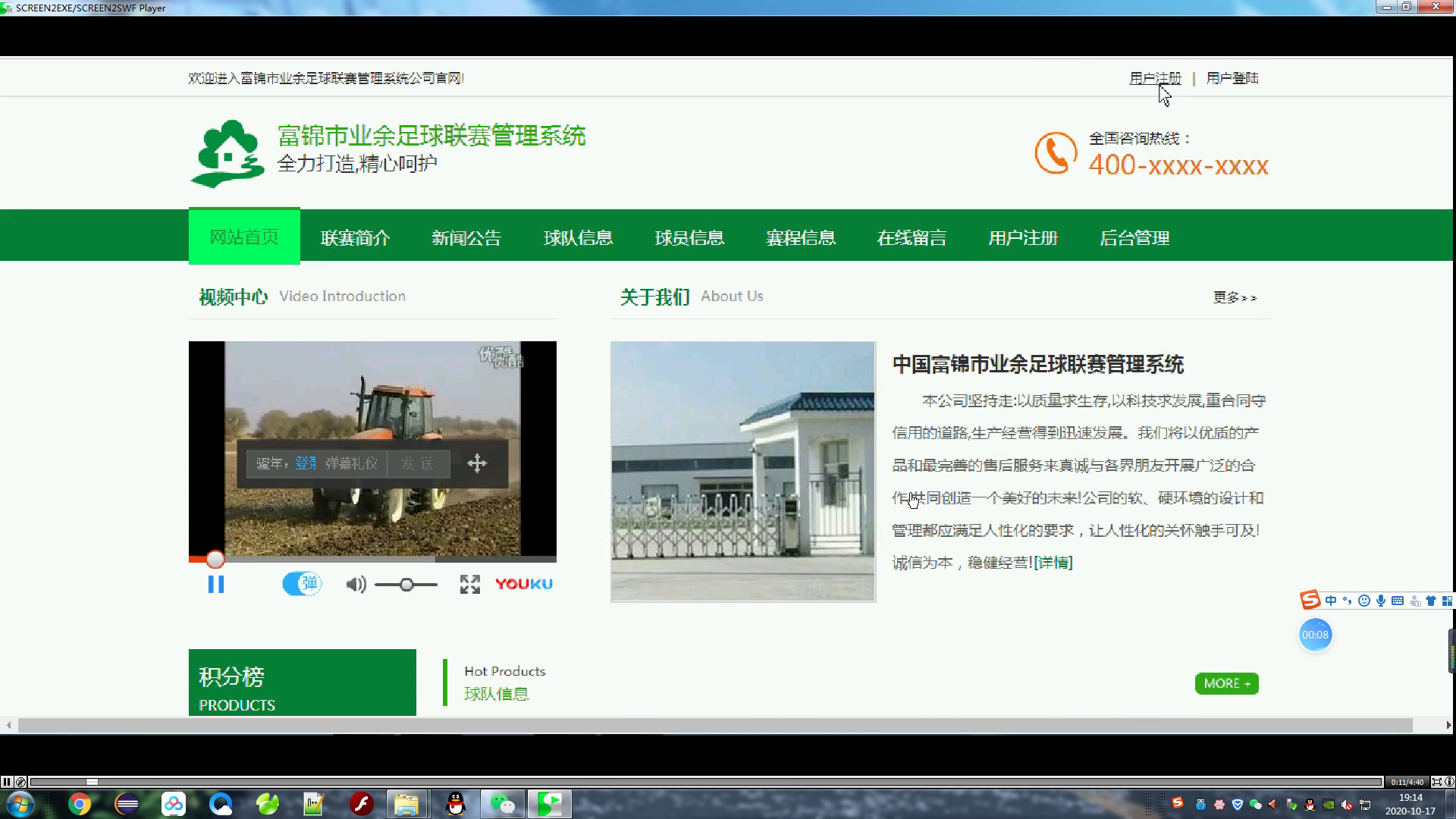Open the toolbox grid icon on IME bar
1456x819 pixels.
(1447, 601)
